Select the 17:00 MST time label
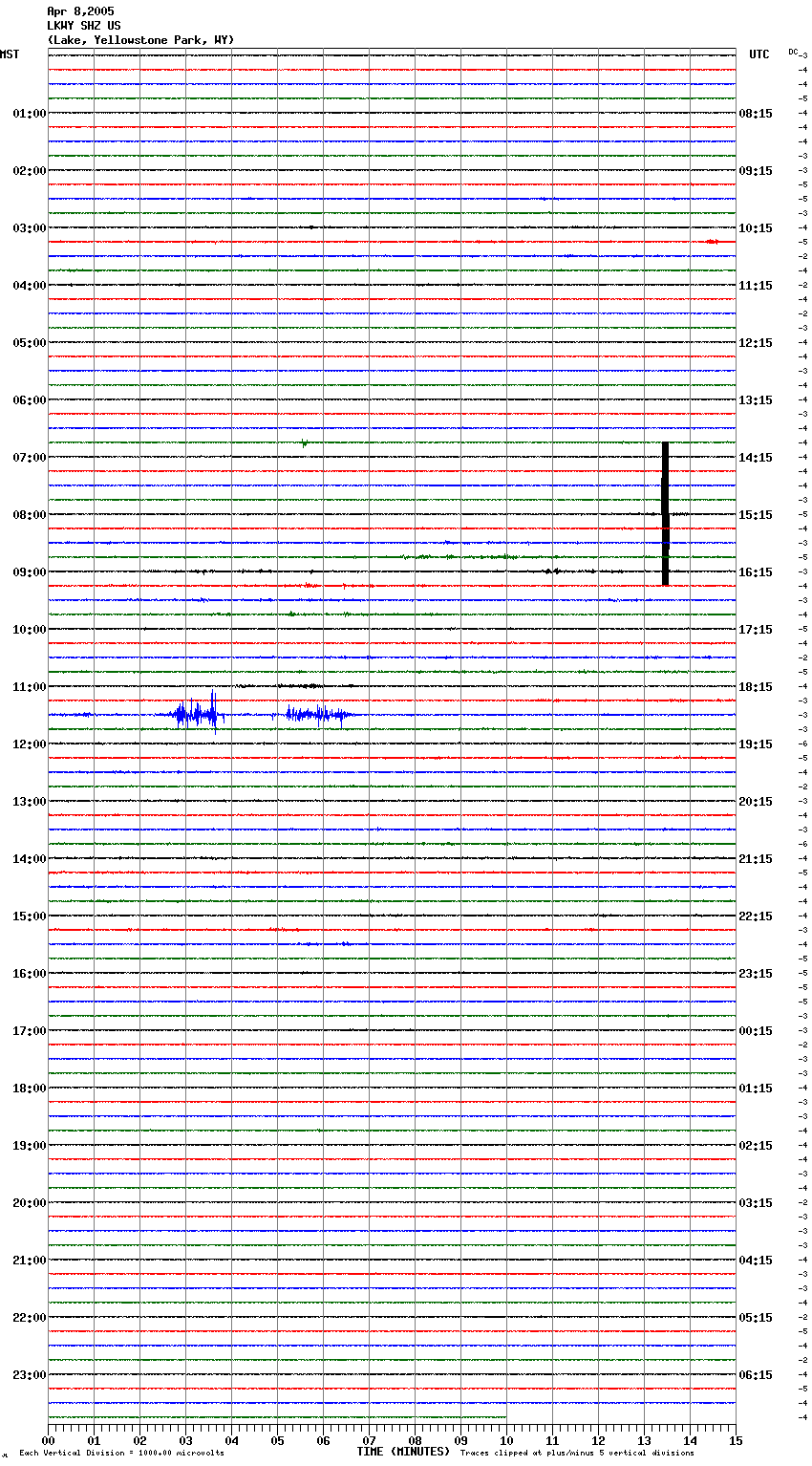Screen dimensions: 812x1466 (x=29, y=1031)
